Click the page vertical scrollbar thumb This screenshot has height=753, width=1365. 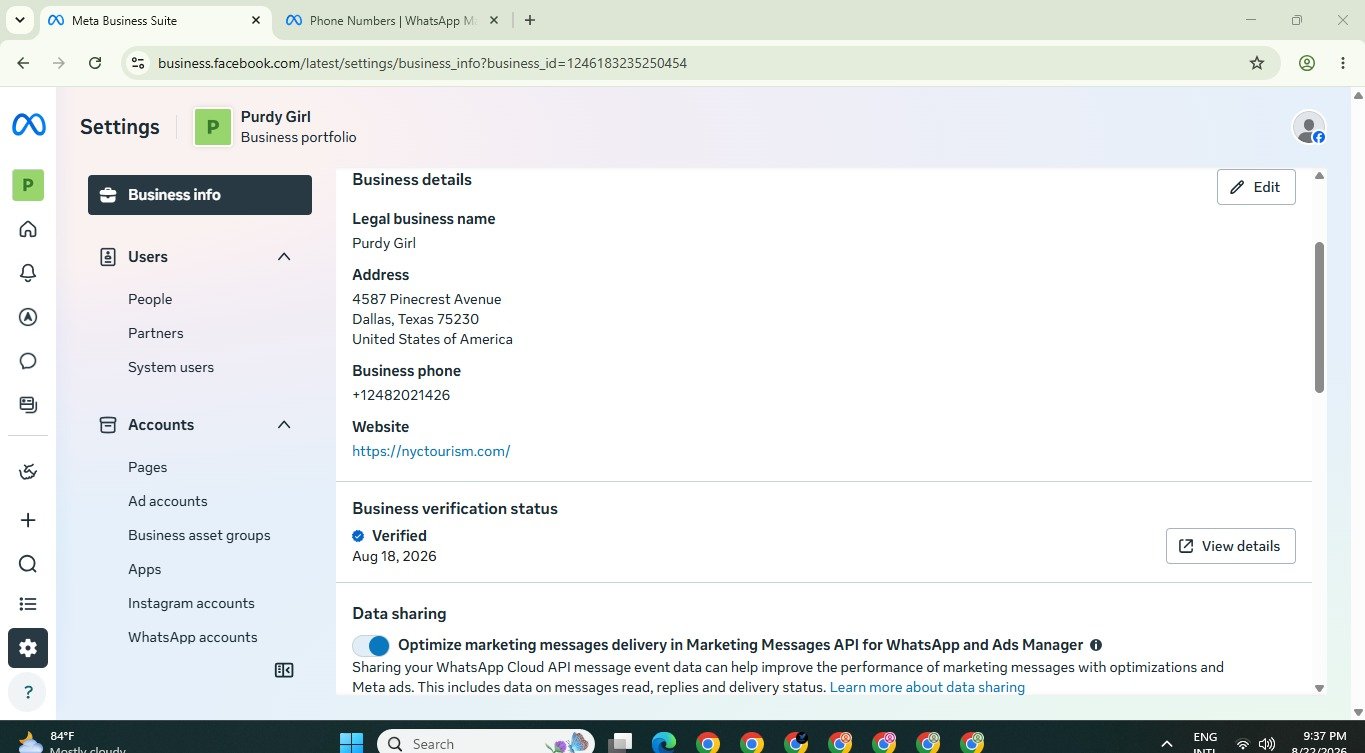[1319, 317]
